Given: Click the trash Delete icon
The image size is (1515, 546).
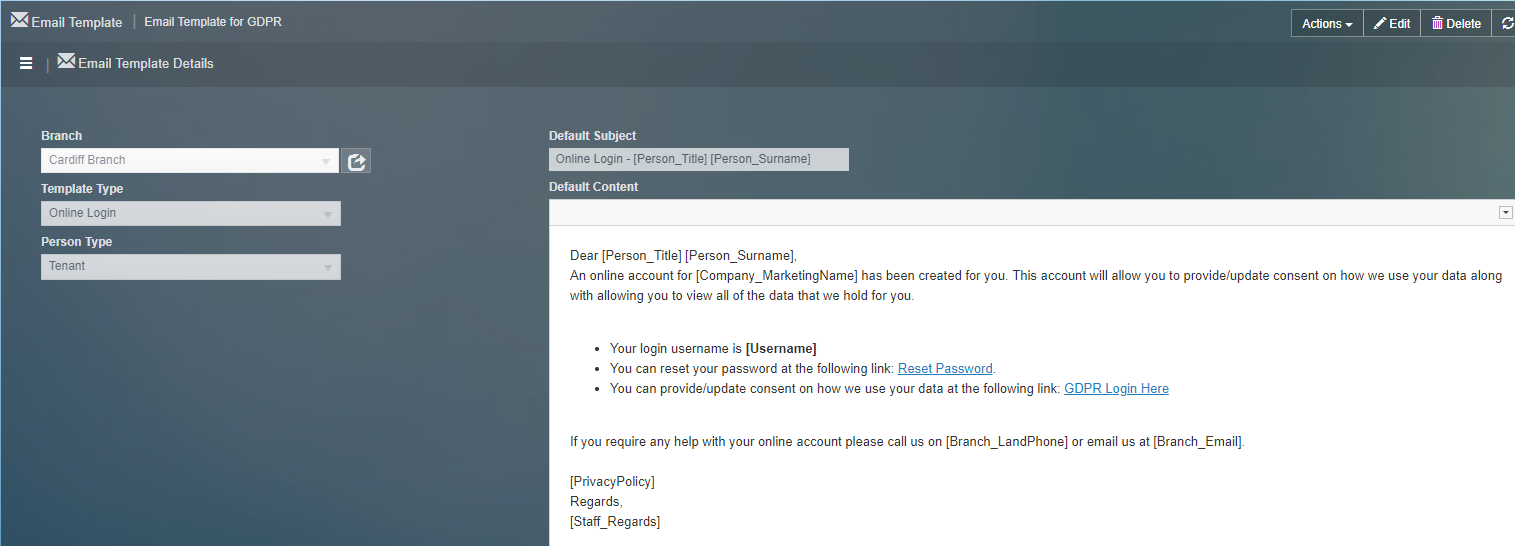Looking at the screenshot, I should coord(1438,23).
